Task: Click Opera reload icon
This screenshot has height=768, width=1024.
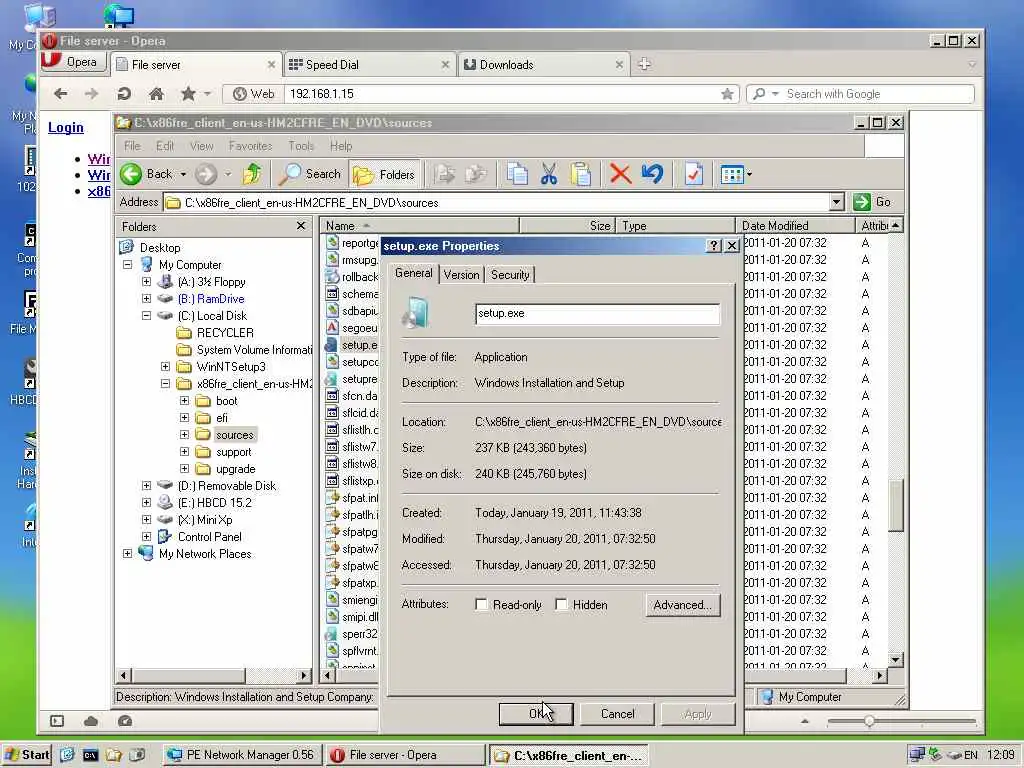Action: click(x=124, y=94)
